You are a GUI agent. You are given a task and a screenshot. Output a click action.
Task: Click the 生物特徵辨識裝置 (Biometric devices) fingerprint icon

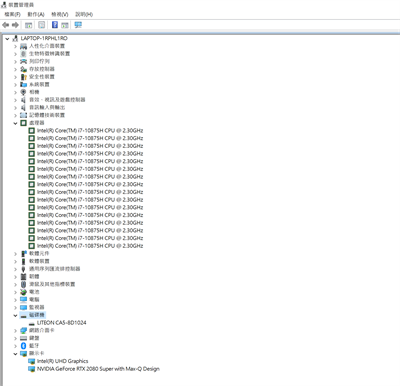[23, 54]
